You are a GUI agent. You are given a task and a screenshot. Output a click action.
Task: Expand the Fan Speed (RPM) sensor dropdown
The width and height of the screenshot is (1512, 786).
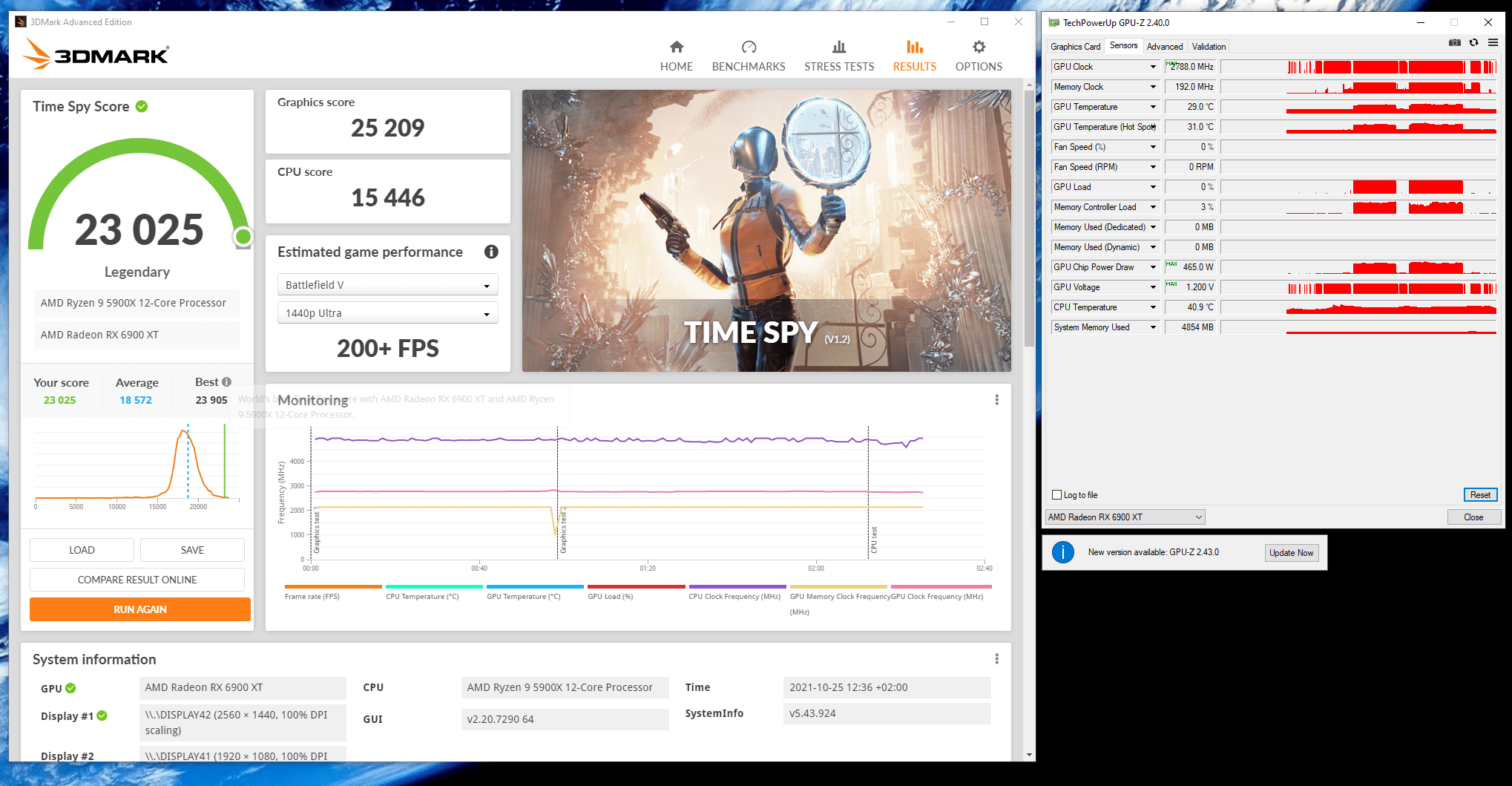pos(1153,167)
